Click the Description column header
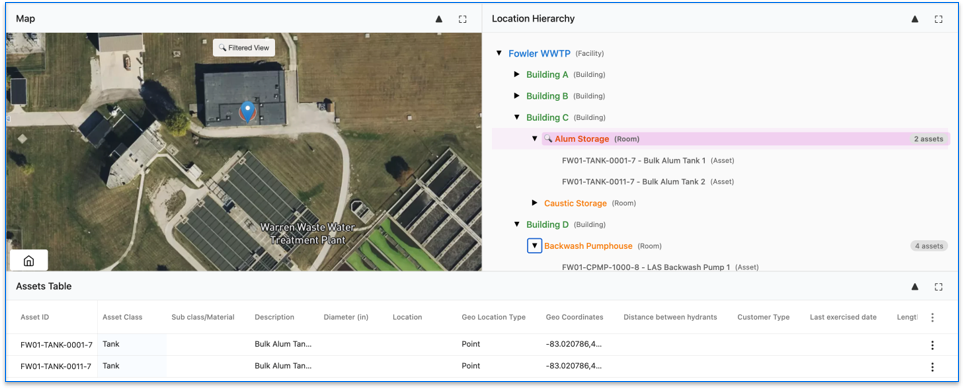 click(274, 317)
